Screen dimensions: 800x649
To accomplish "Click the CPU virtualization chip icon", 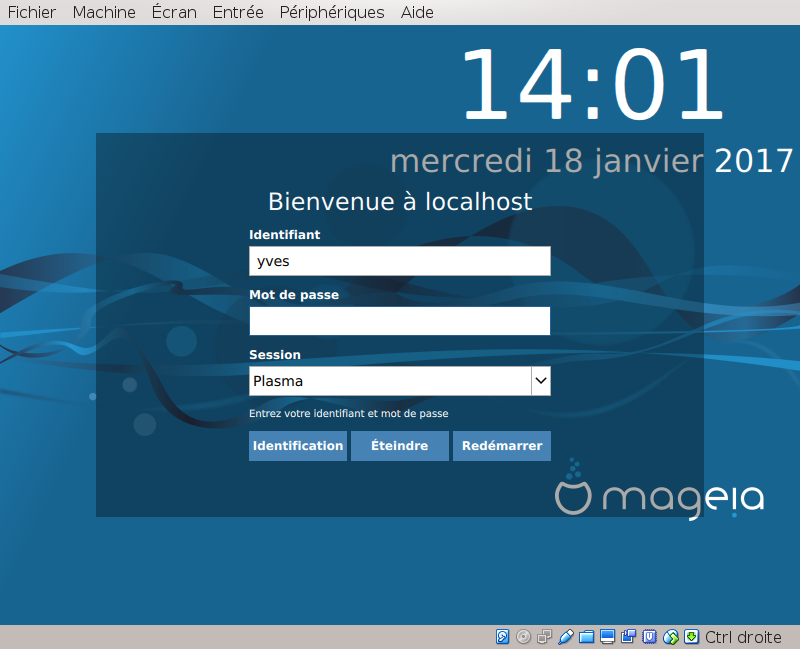I will 649,637.
